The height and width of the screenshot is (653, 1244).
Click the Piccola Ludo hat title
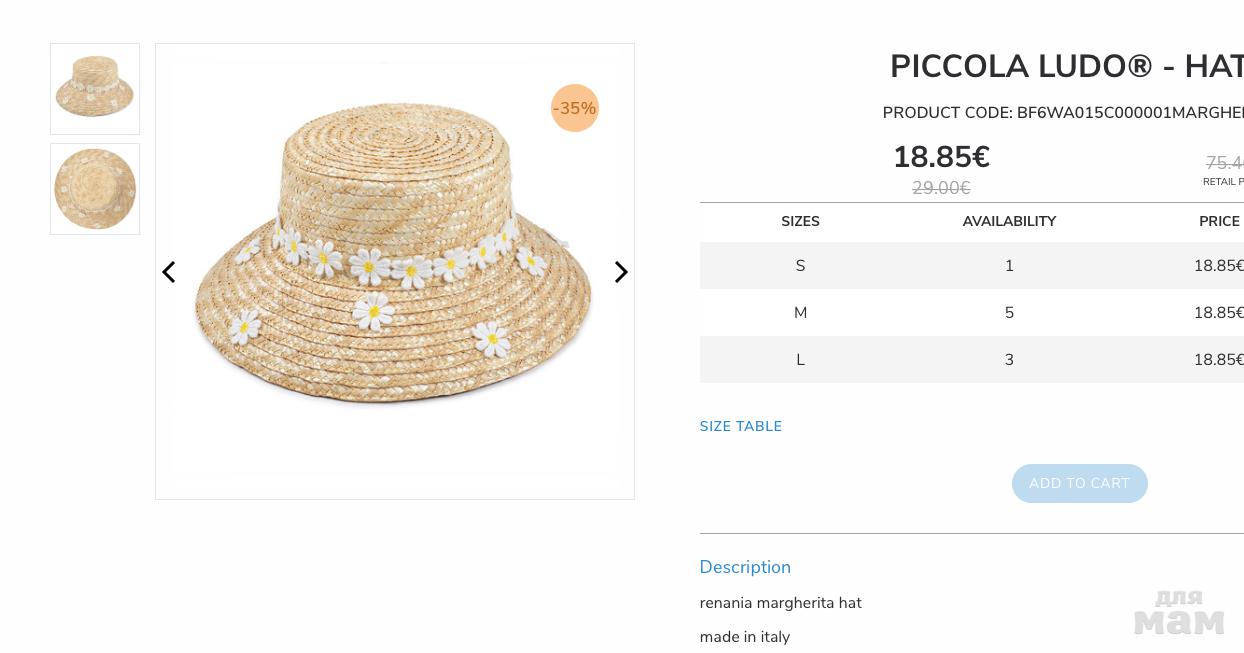coord(1066,67)
